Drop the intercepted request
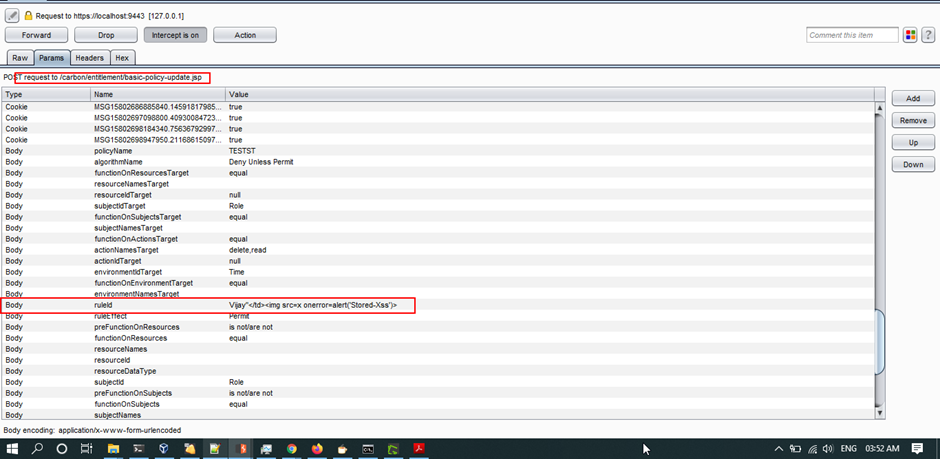This screenshot has height=459, width=940. (106, 35)
